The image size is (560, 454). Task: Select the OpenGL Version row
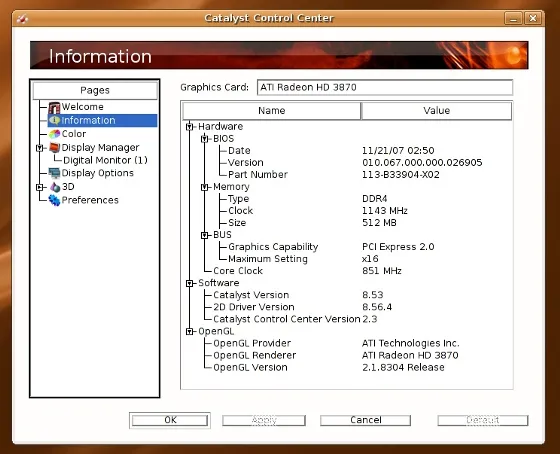pos(347,368)
